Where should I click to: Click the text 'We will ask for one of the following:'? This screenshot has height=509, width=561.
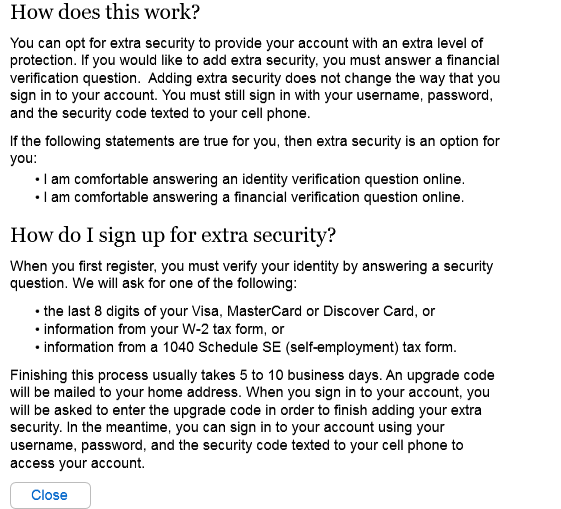click(x=185, y=284)
